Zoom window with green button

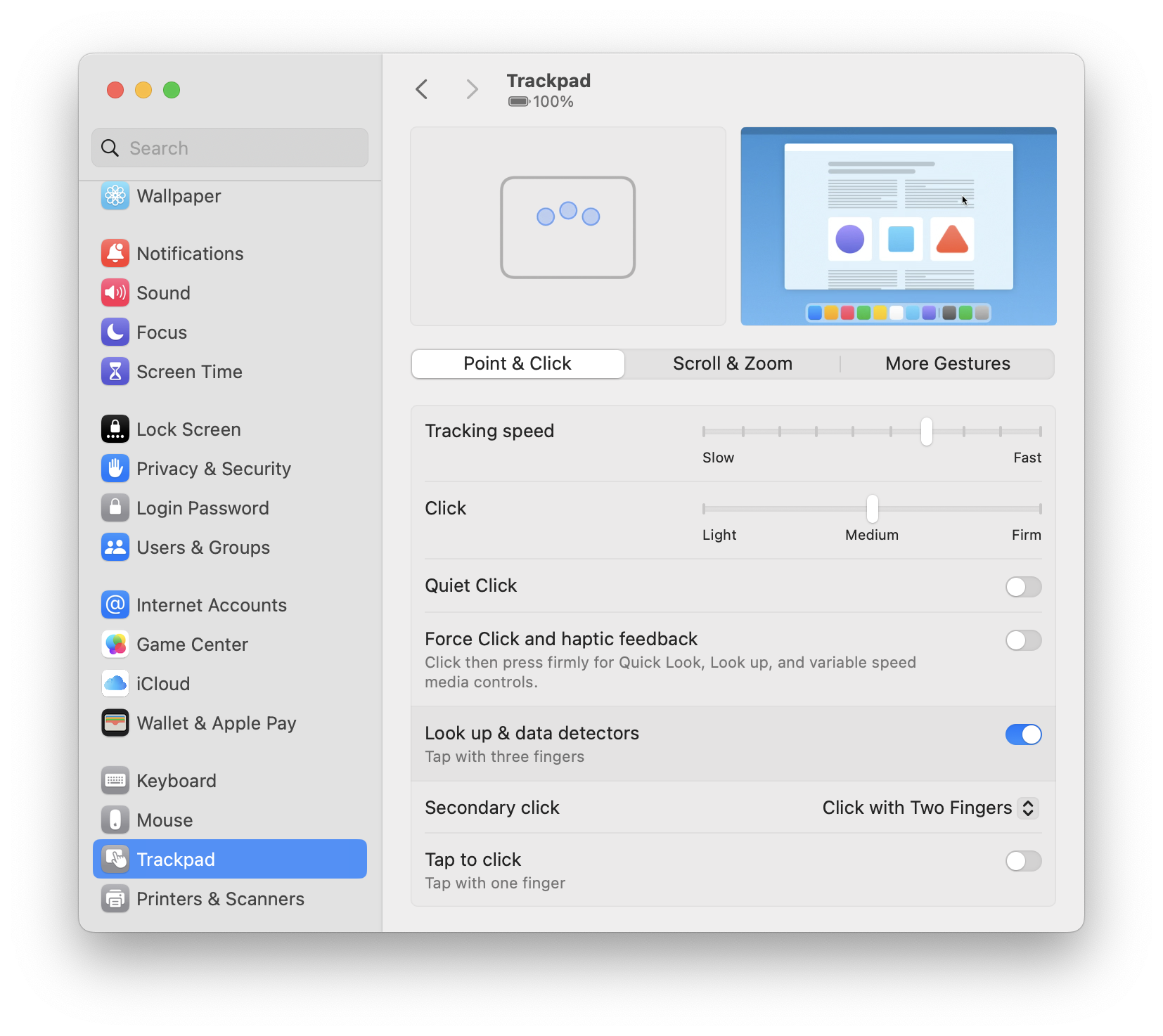[x=172, y=90]
